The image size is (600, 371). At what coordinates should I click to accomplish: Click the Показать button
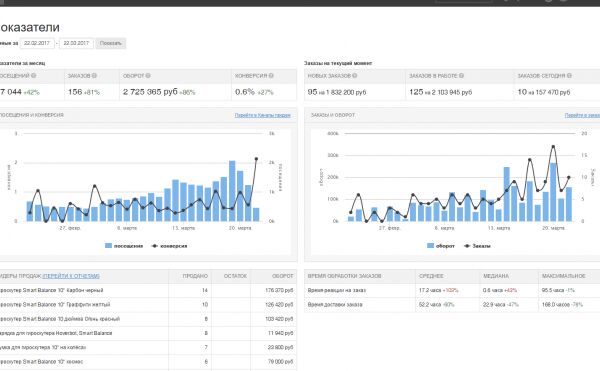tap(111, 43)
